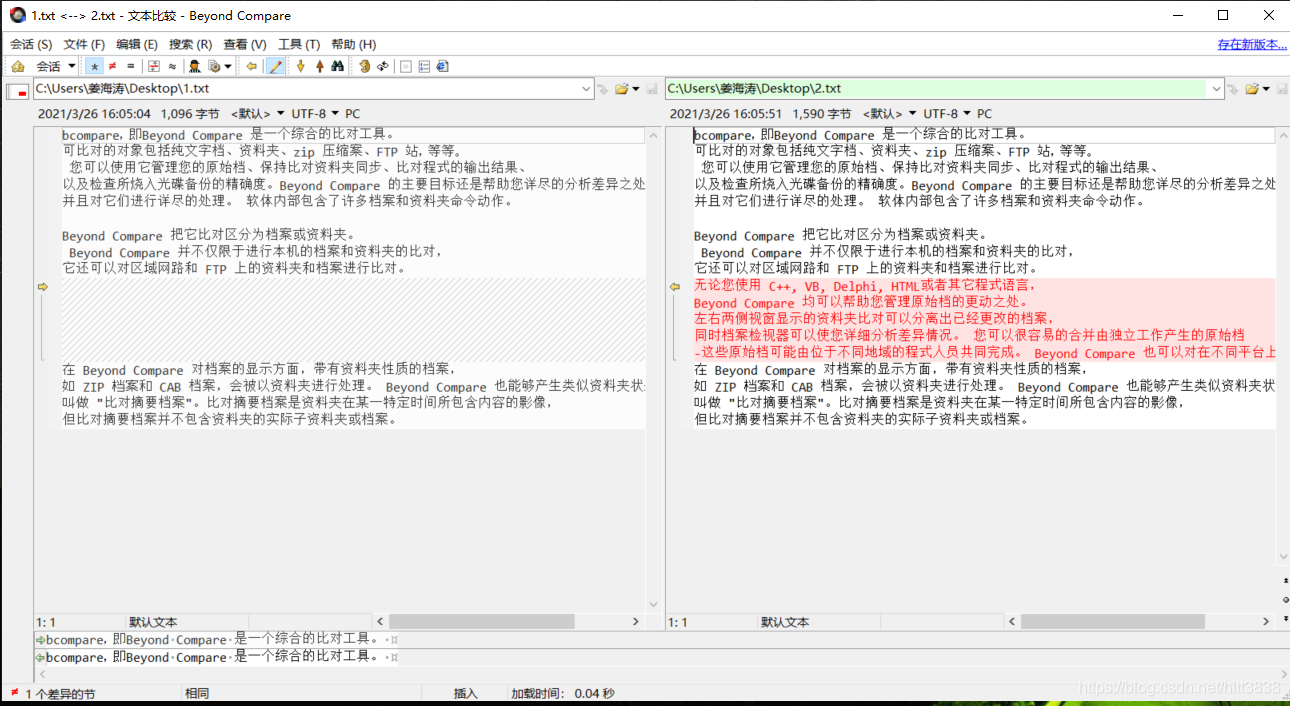Click the Home view toolbar icon

(x=18, y=67)
